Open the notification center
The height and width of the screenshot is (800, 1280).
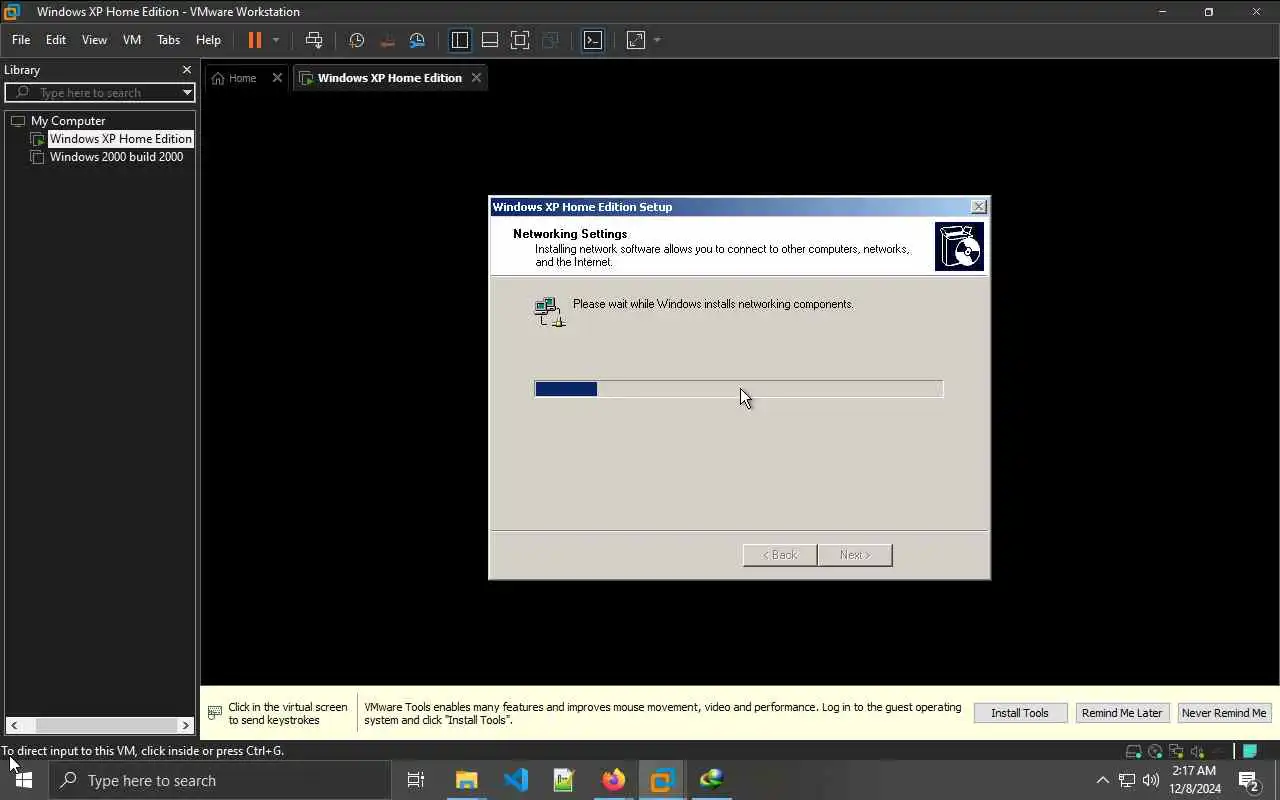1249,780
